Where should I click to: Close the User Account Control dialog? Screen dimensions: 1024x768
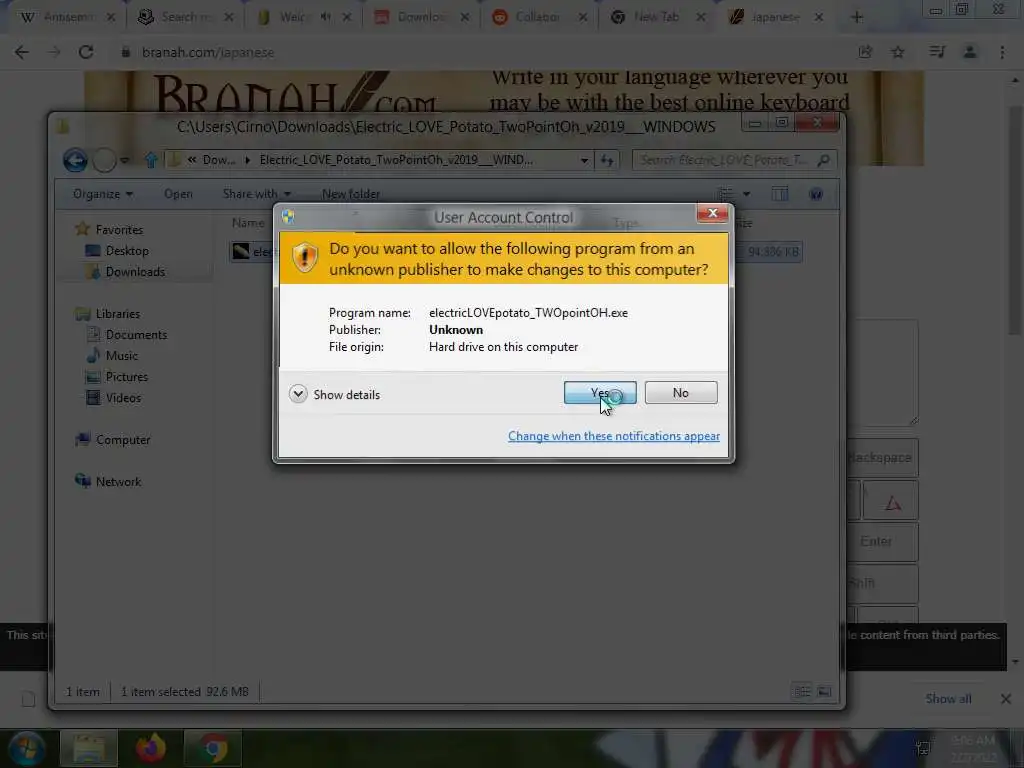712,213
